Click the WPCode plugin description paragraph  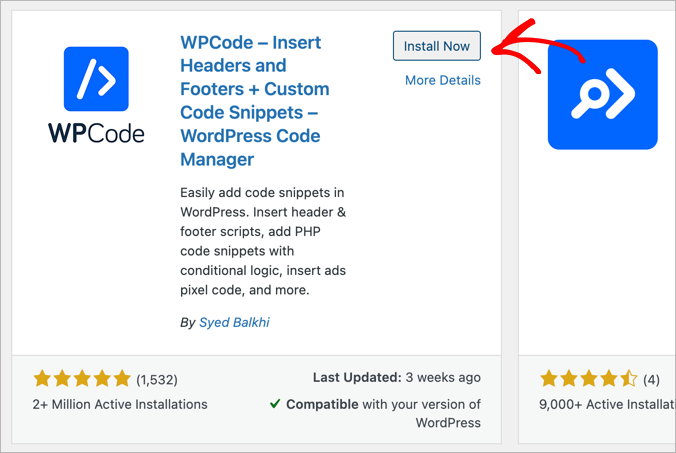coord(264,241)
